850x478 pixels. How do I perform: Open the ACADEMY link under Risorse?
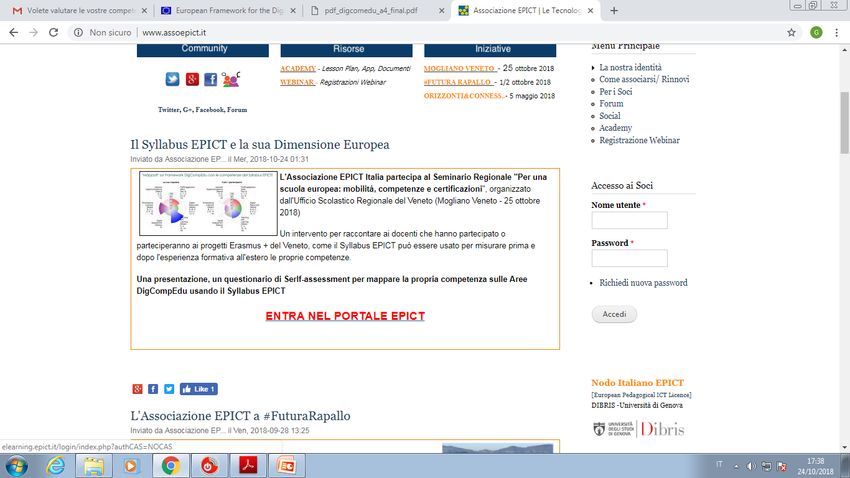point(298,68)
